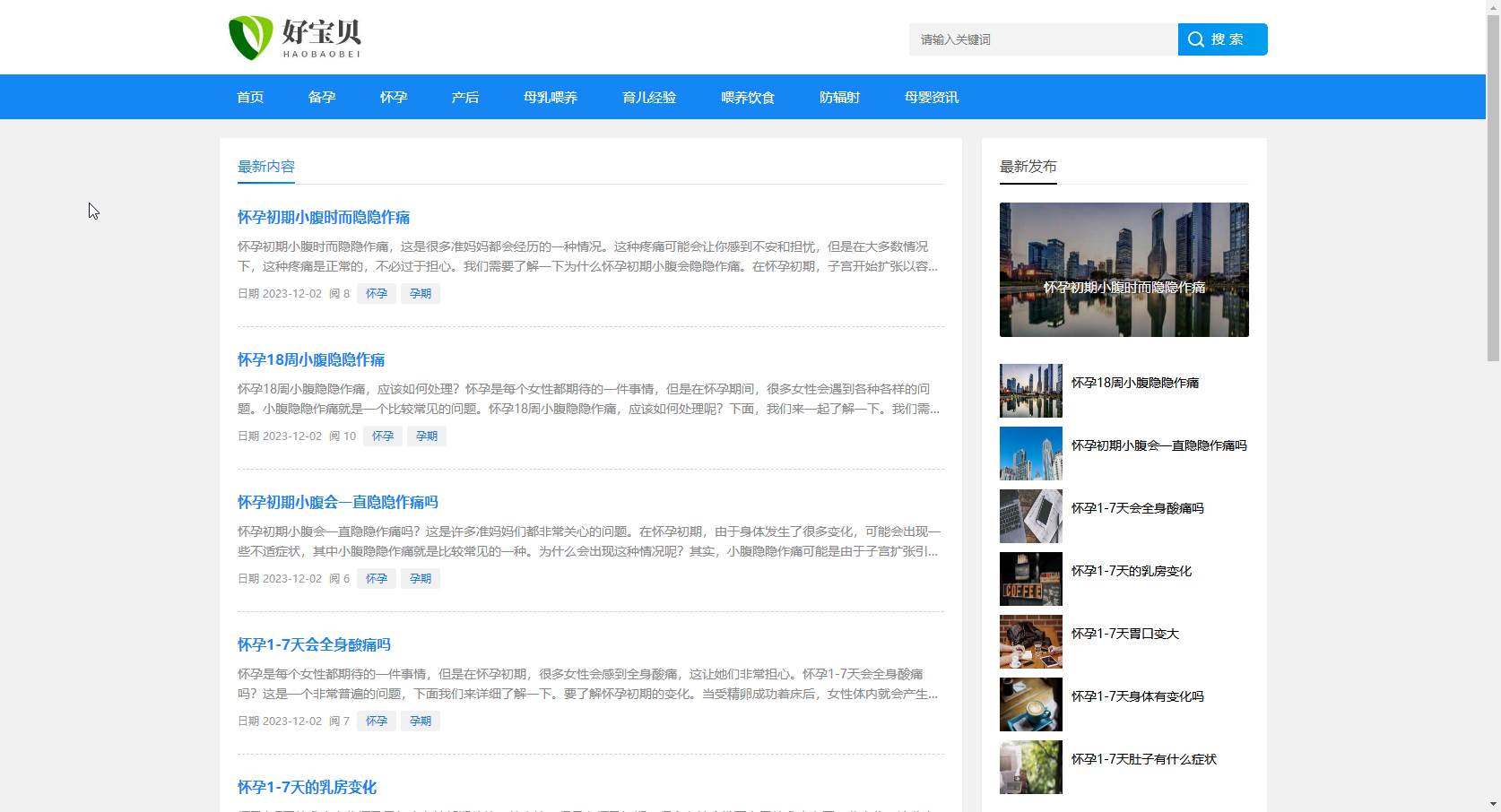Click 孕期 tag under 会一直隐隐作痛吗 article
The width and height of the screenshot is (1501, 812).
click(x=421, y=578)
